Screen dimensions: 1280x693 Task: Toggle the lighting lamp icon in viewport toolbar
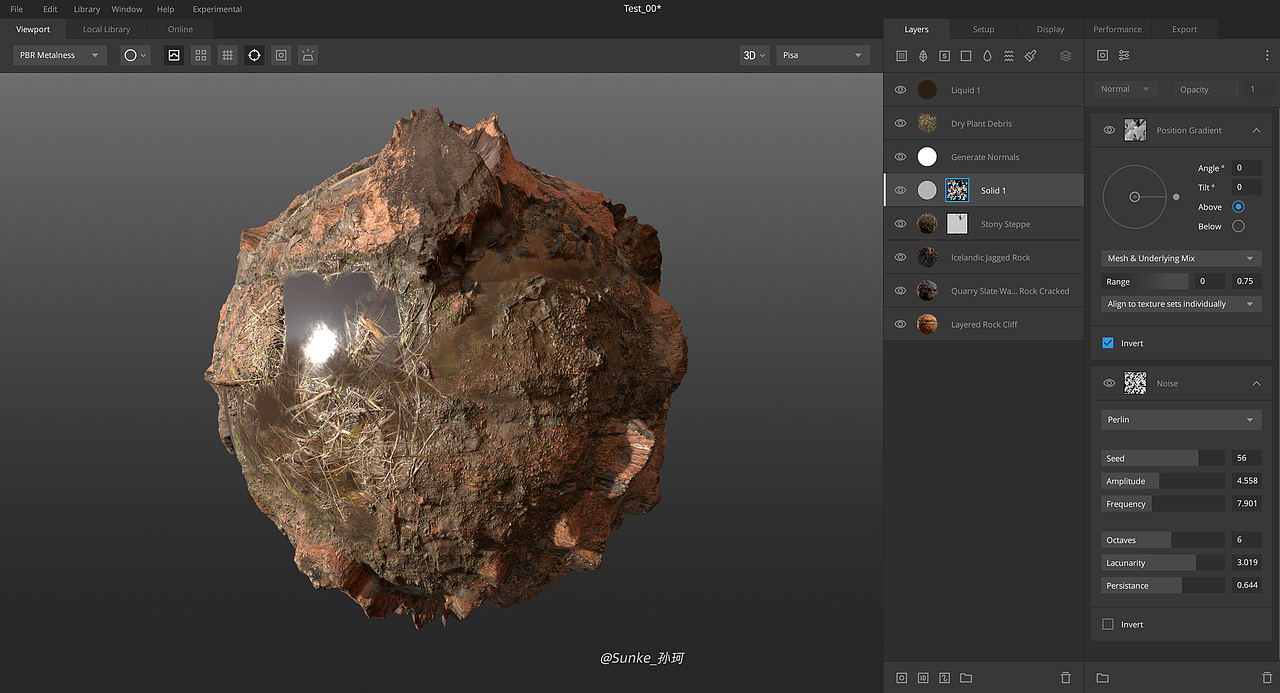point(308,55)
